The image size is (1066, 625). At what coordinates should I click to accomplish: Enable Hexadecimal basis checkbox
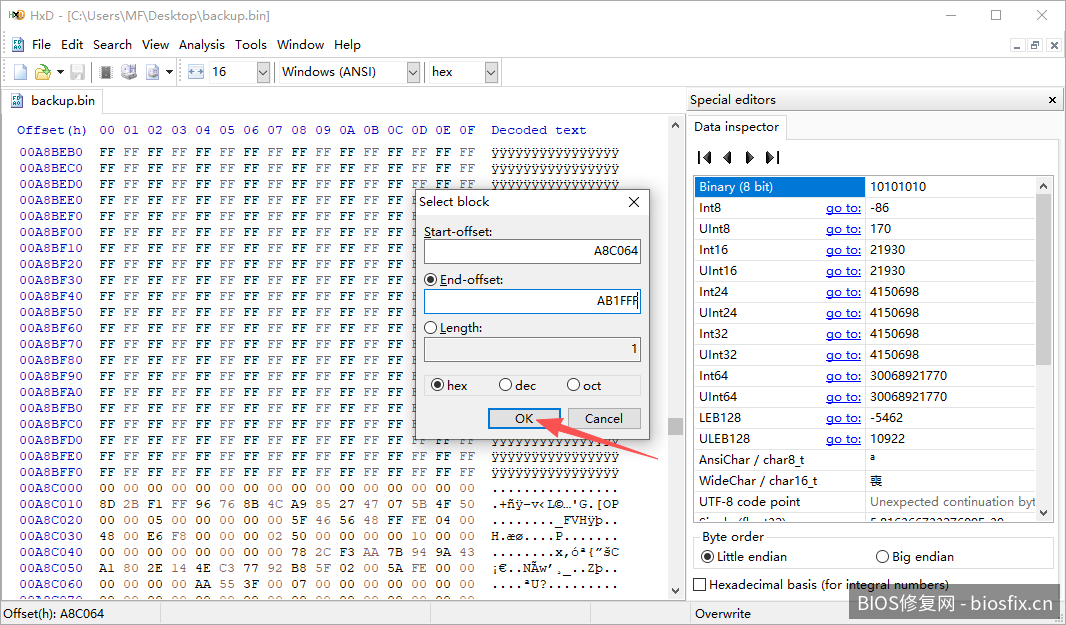pos(700,585)
